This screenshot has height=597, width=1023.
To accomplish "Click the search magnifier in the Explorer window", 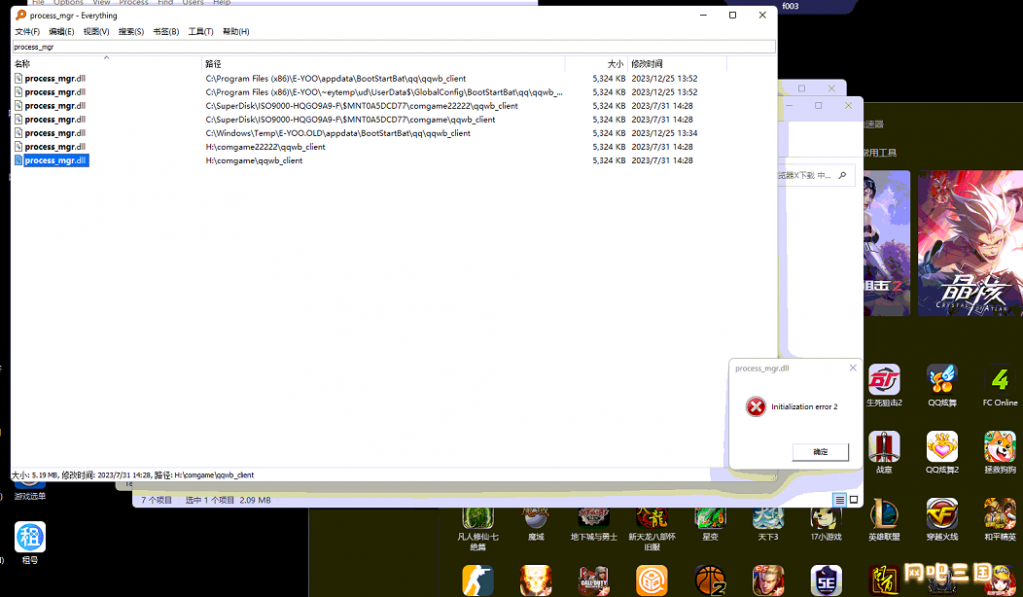I will click(x=842, y=175).
